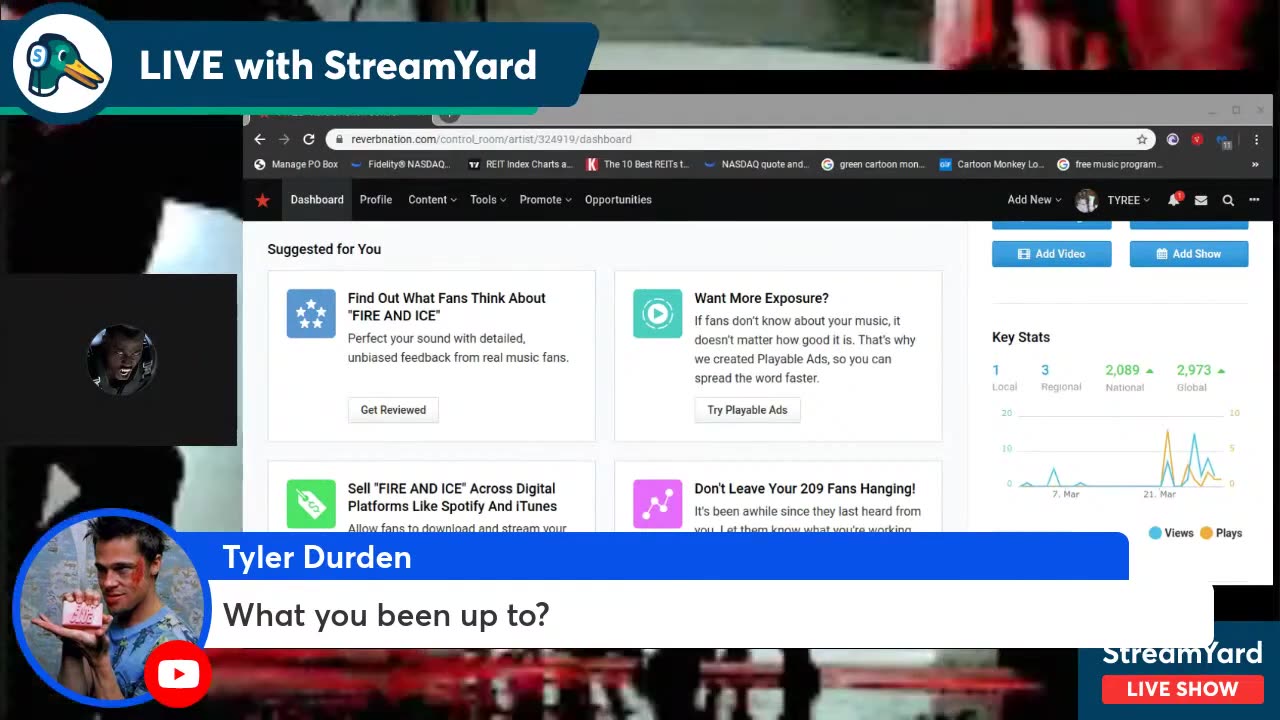Click the Local rank value 1
Viewport: 1280px width, 720px height.
[x=996, y=370]
